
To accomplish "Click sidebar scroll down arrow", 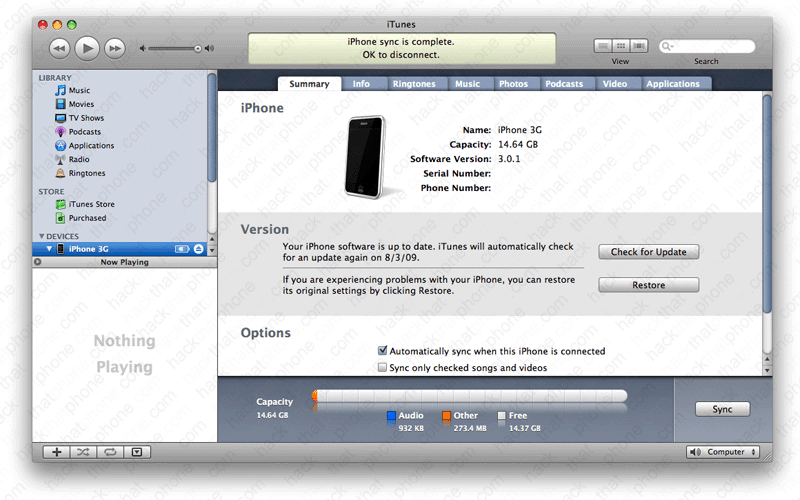I will click(x=212, y=251).
